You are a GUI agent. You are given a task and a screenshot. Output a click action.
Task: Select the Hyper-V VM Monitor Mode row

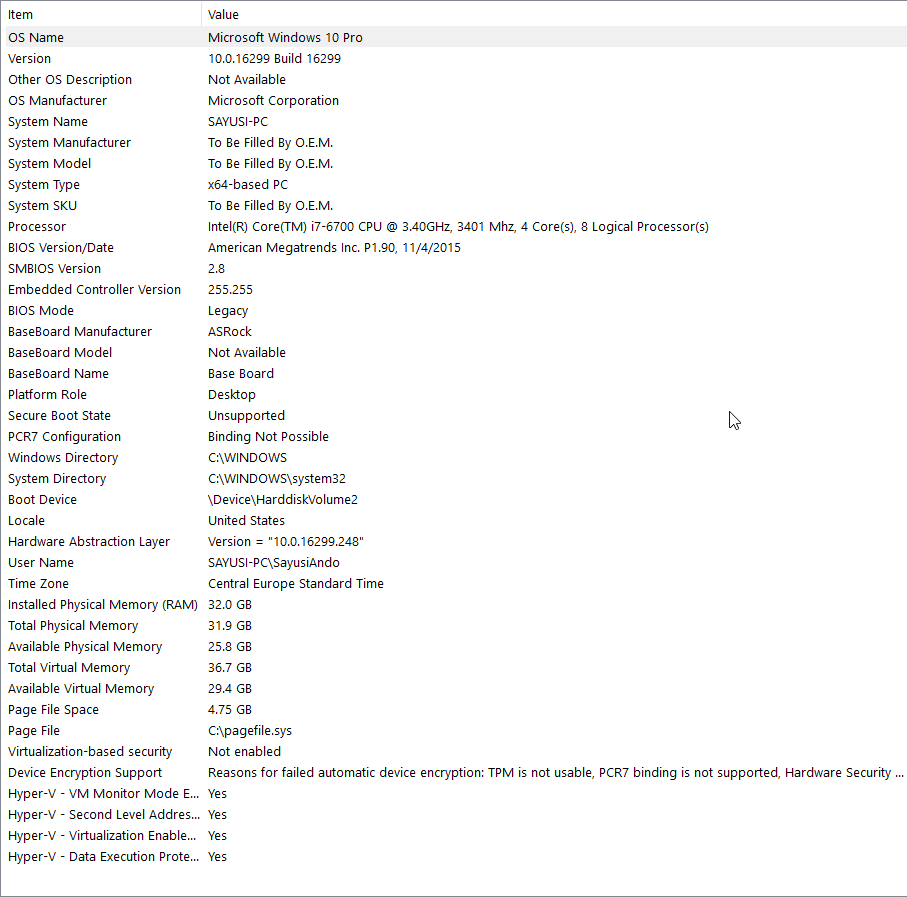pos(456,794)
